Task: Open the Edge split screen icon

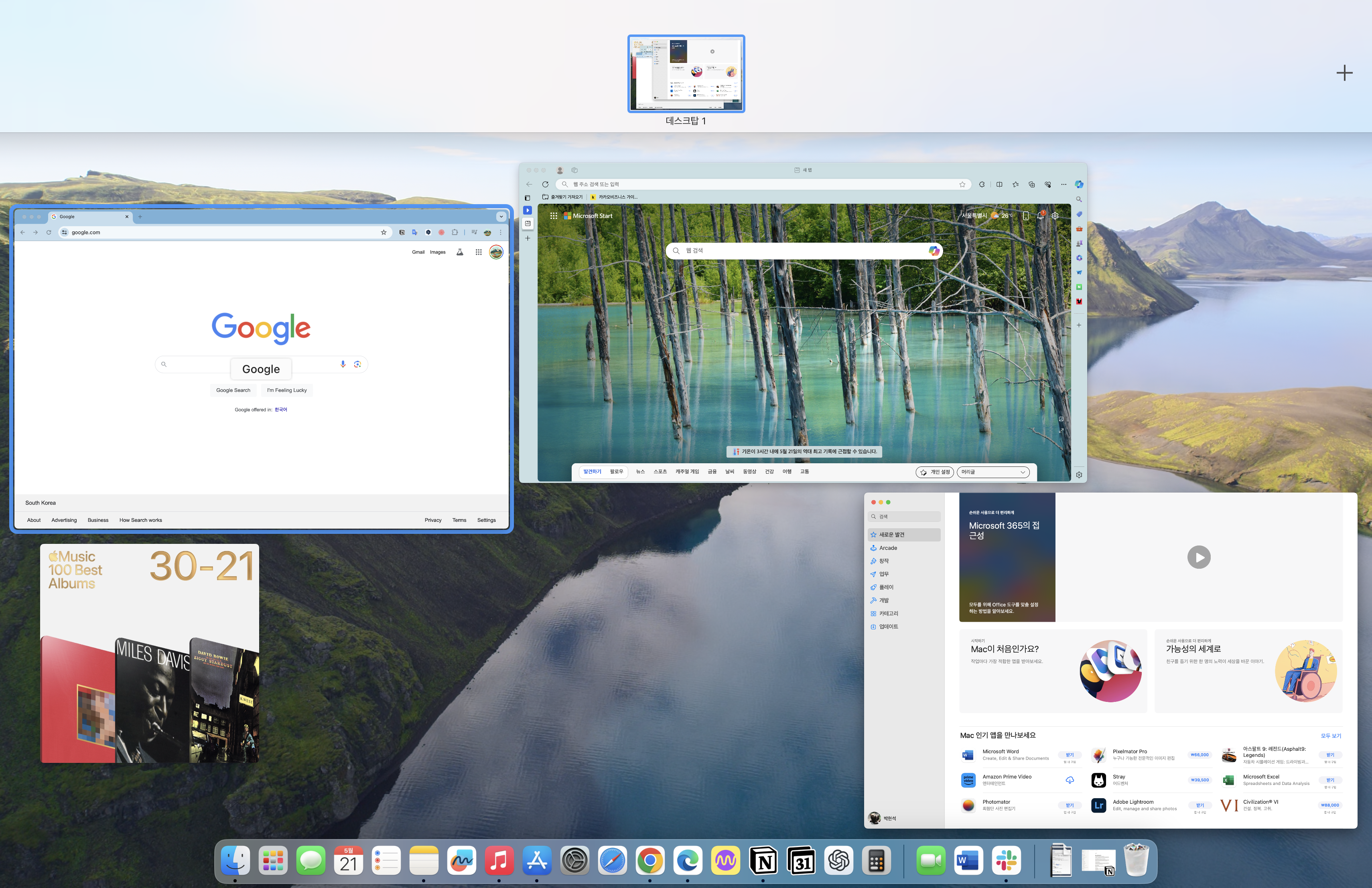Action: [x=999, y=184]
